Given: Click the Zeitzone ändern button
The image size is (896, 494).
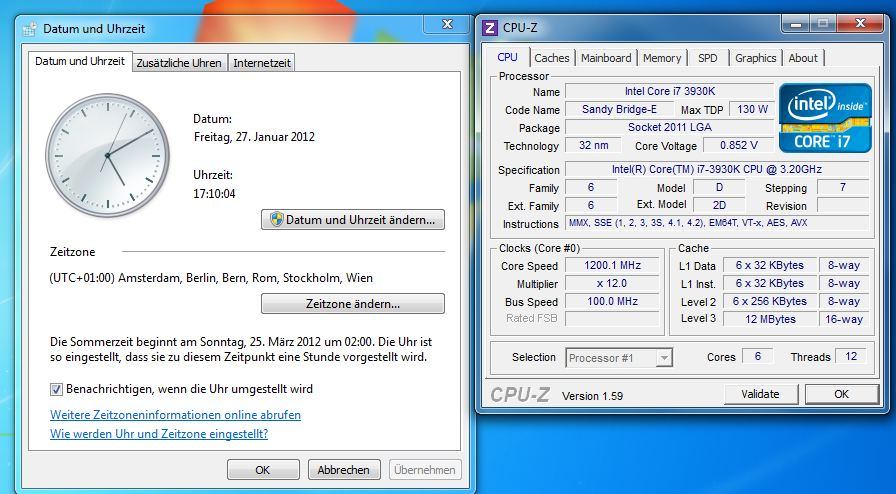Looking at the screenshot, I should coord(353,304).
